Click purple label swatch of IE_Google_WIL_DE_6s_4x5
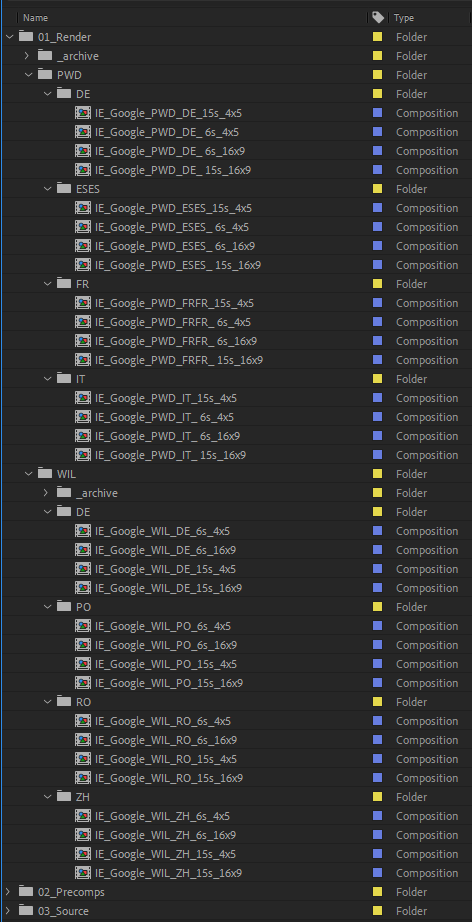 [377, 531]
